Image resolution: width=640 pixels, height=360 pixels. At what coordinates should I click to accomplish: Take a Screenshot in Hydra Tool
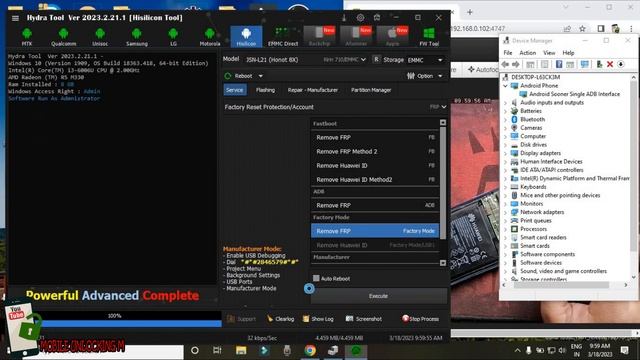[363, 319]
